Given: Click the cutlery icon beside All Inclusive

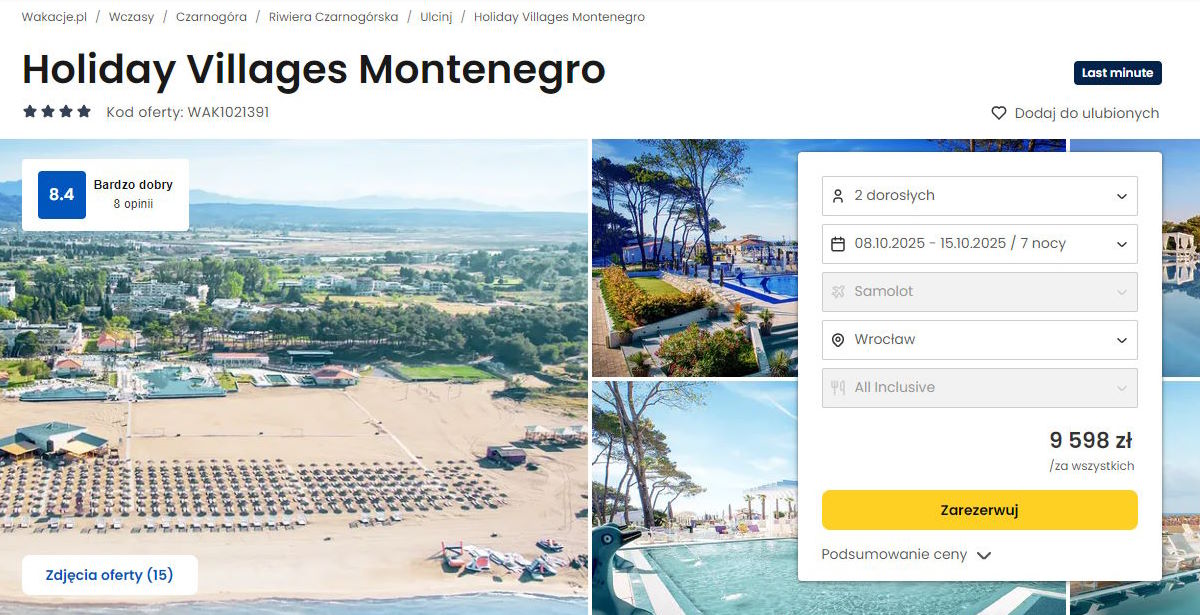Looking at the screenshot, I should click(838, 388).
